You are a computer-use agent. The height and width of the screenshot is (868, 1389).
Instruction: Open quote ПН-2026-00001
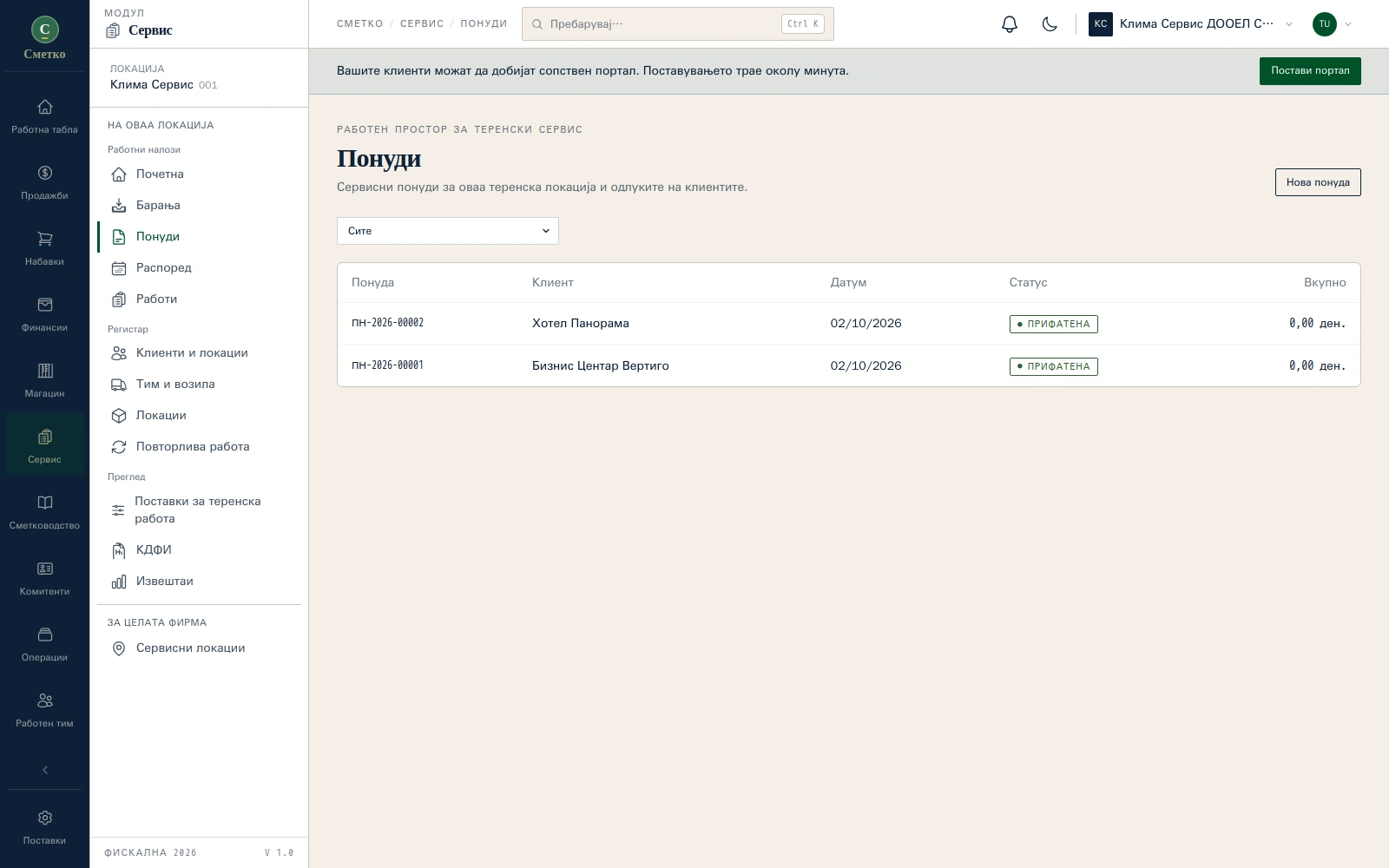[387, 365]
